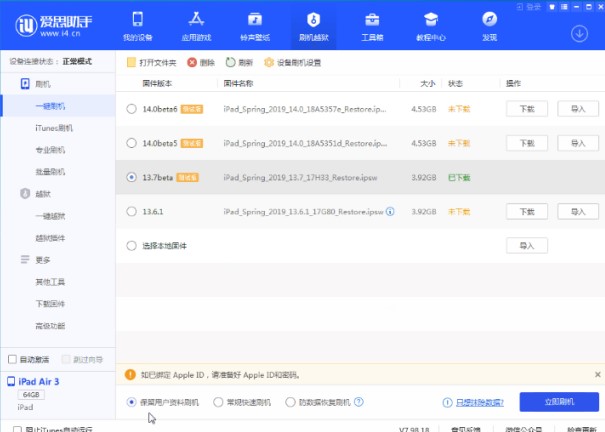This screenshot has height=432, width=605.
Task: Open 教程中心 tutorial center icon
Action: (x=430, y=20)
